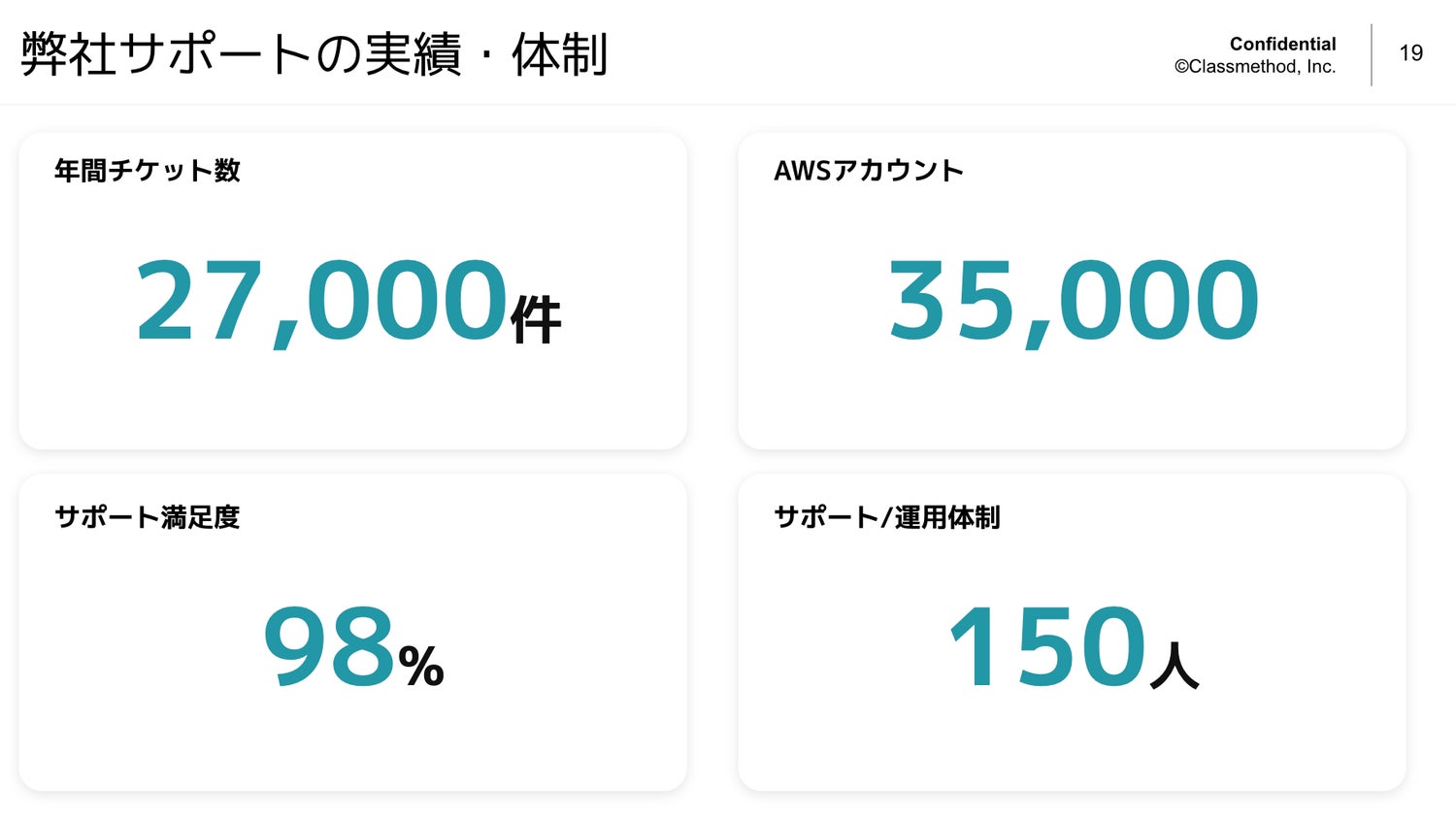The image size is (1456, 819).
Task: Select 実績 in the slide title
Action: coord(413,54)
